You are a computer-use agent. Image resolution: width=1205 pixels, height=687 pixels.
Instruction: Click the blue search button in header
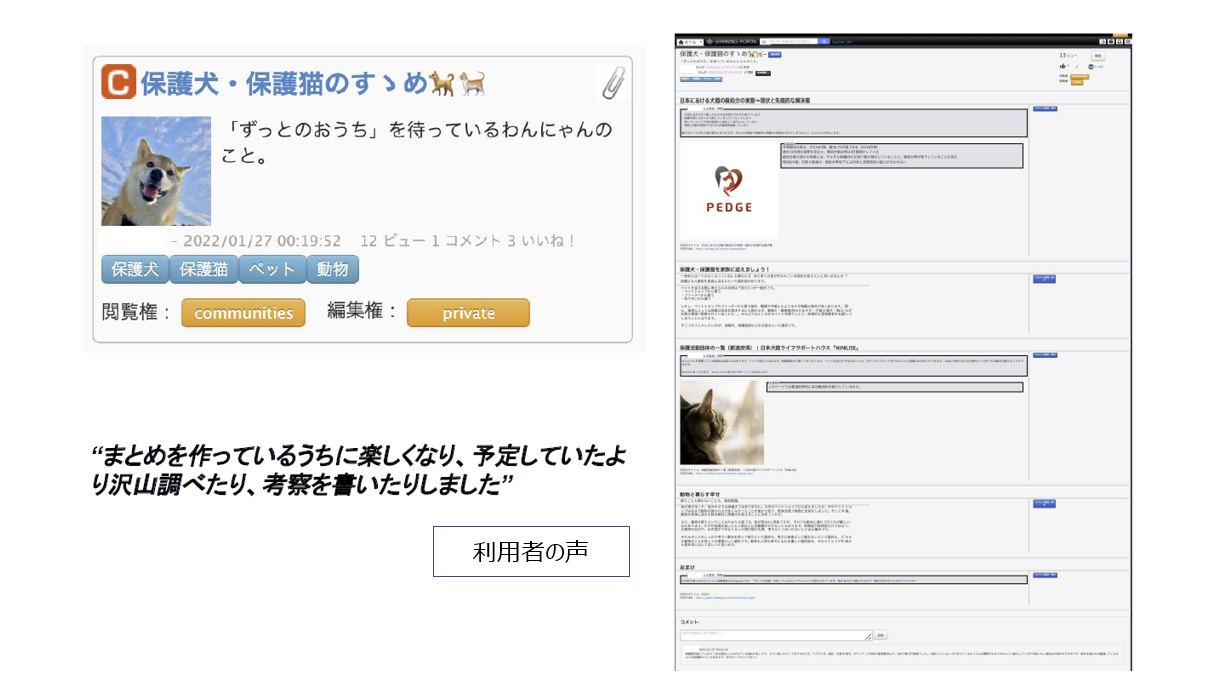[x=824, y=41]
